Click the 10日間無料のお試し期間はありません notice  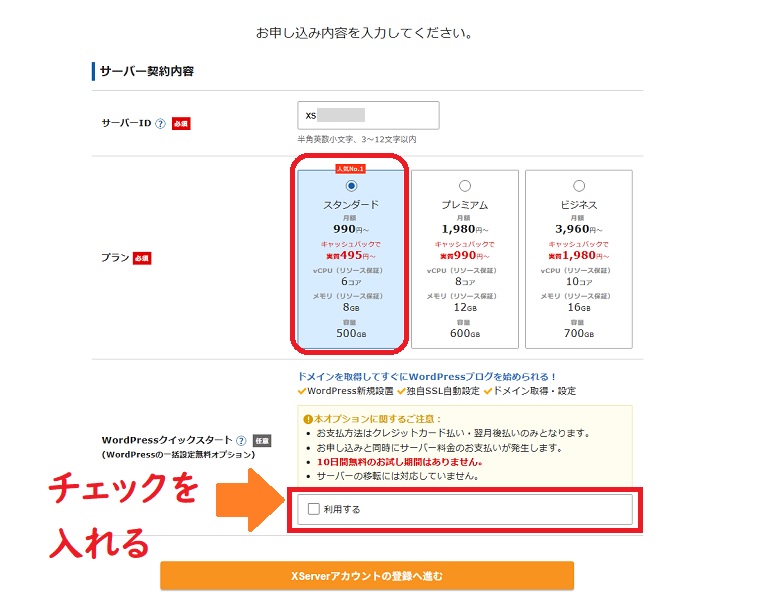(x=399, y=462)
